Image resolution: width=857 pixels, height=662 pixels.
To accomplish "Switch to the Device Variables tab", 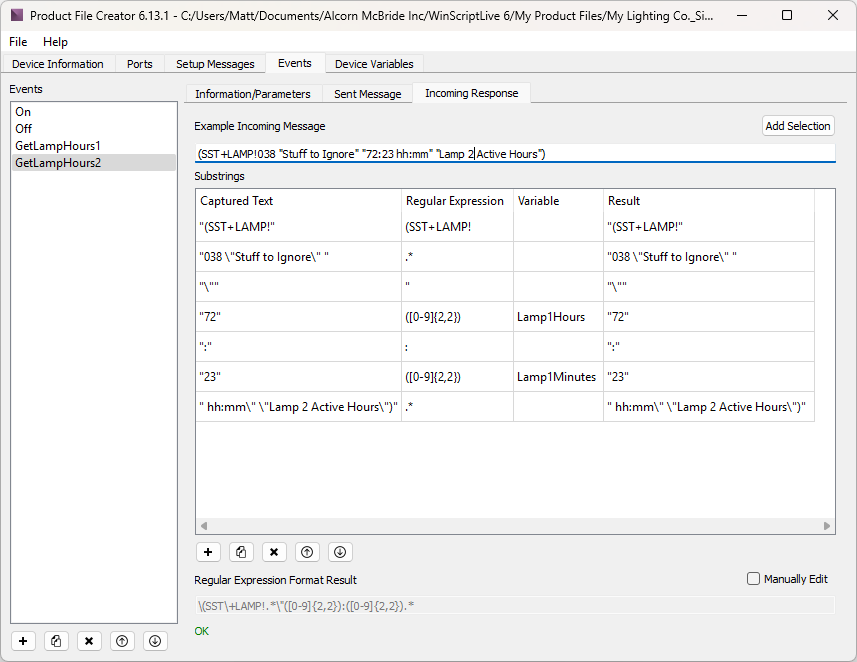I will (x=374, y=64).
